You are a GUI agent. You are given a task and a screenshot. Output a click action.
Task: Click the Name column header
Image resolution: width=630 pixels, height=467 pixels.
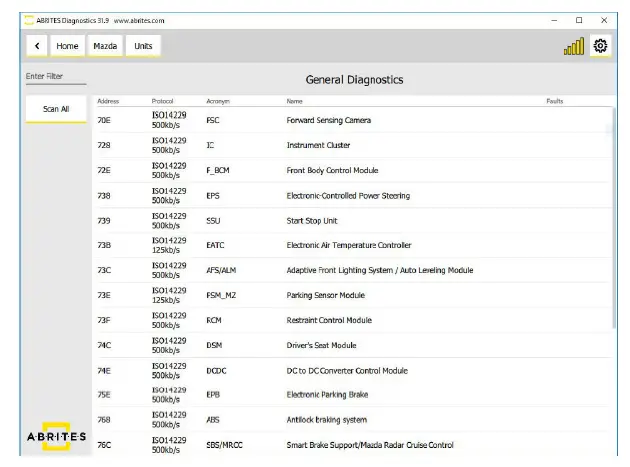pos(294,101)
